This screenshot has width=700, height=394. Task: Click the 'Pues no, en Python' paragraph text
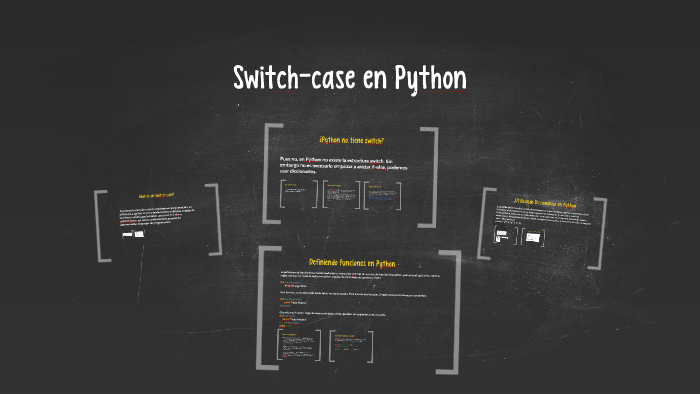[343, 165]
